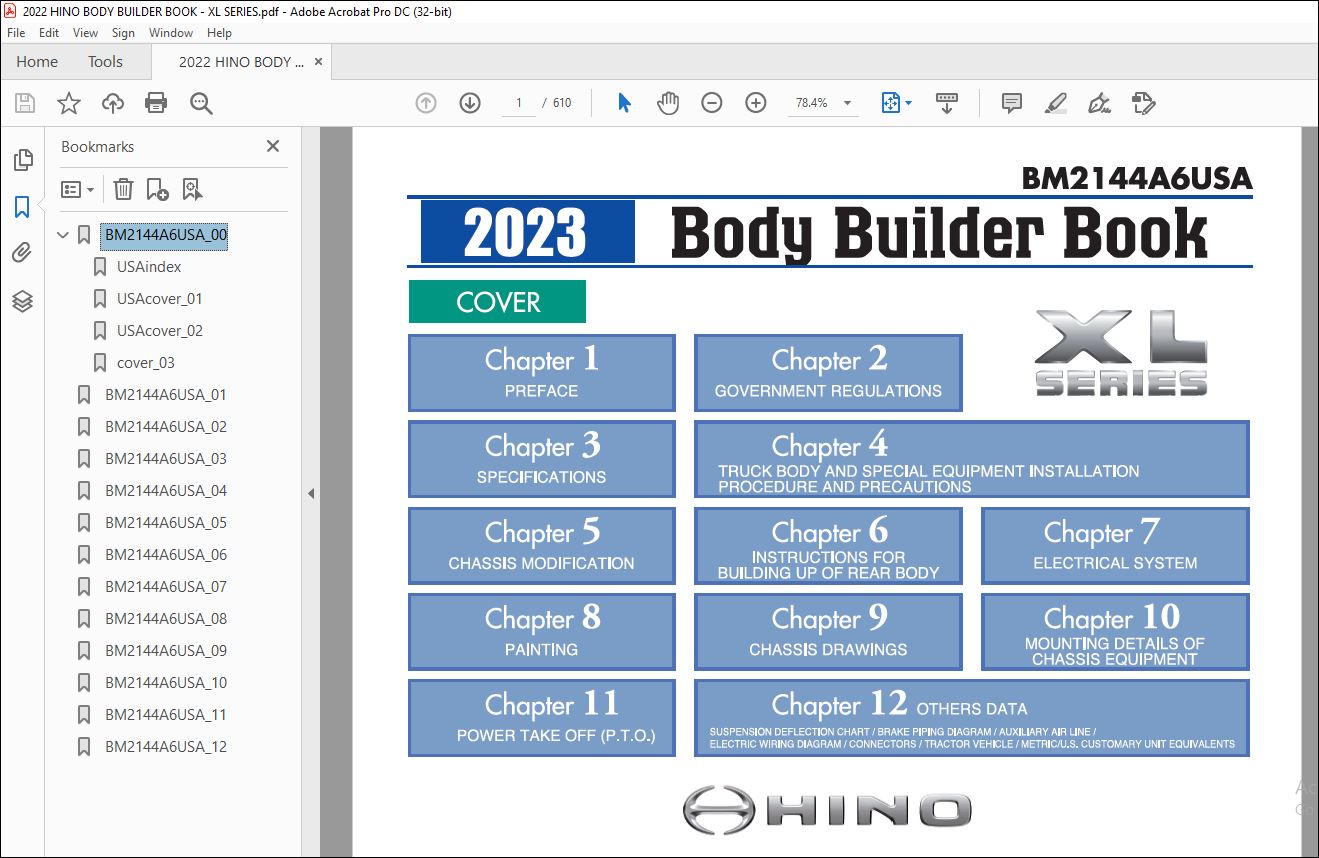The image size is (1319, 858).
Task: Jump to the USAindex bookmark
Action: [x=149, y=267]
